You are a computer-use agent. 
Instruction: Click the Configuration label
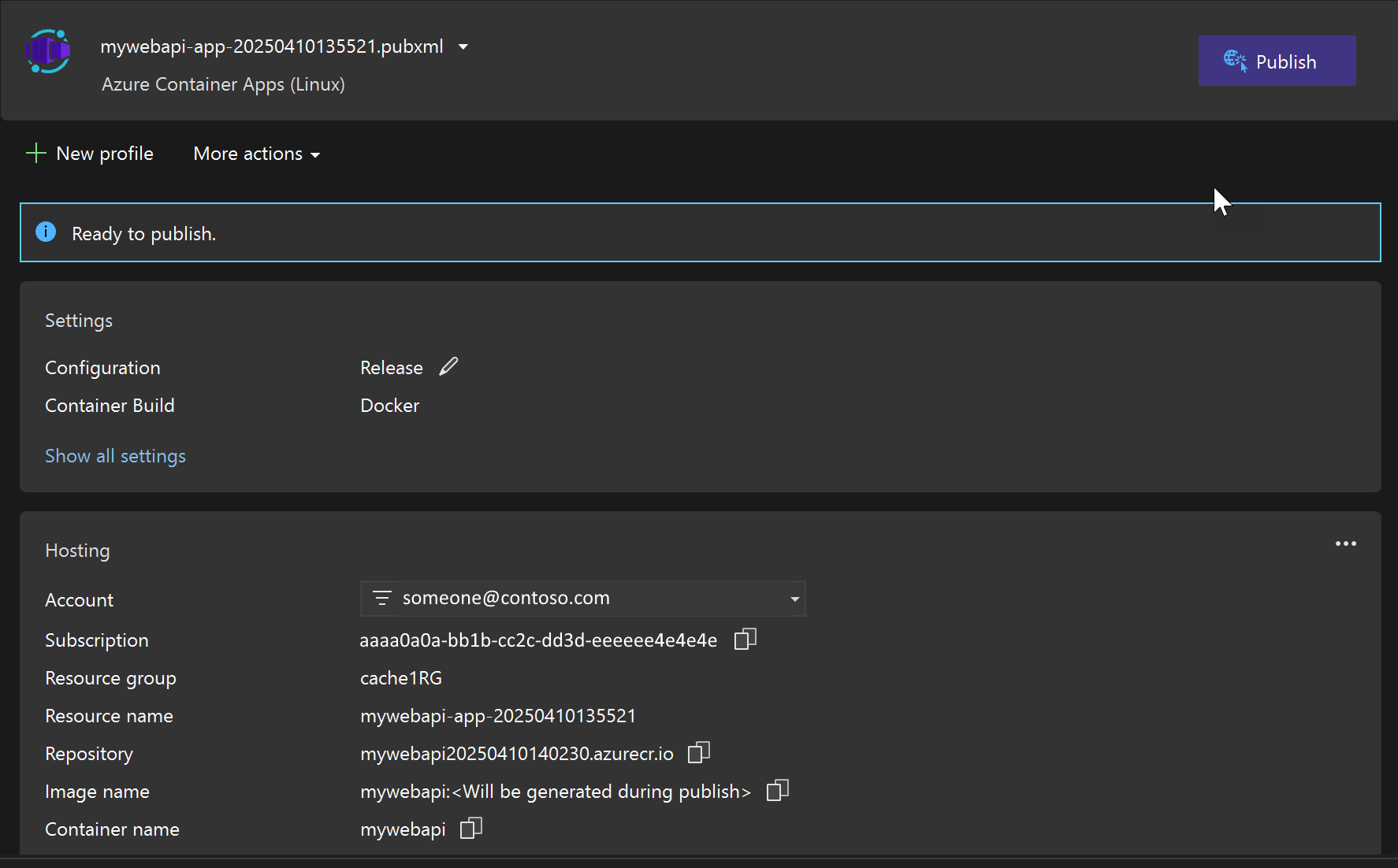click(x=102, y=368)
